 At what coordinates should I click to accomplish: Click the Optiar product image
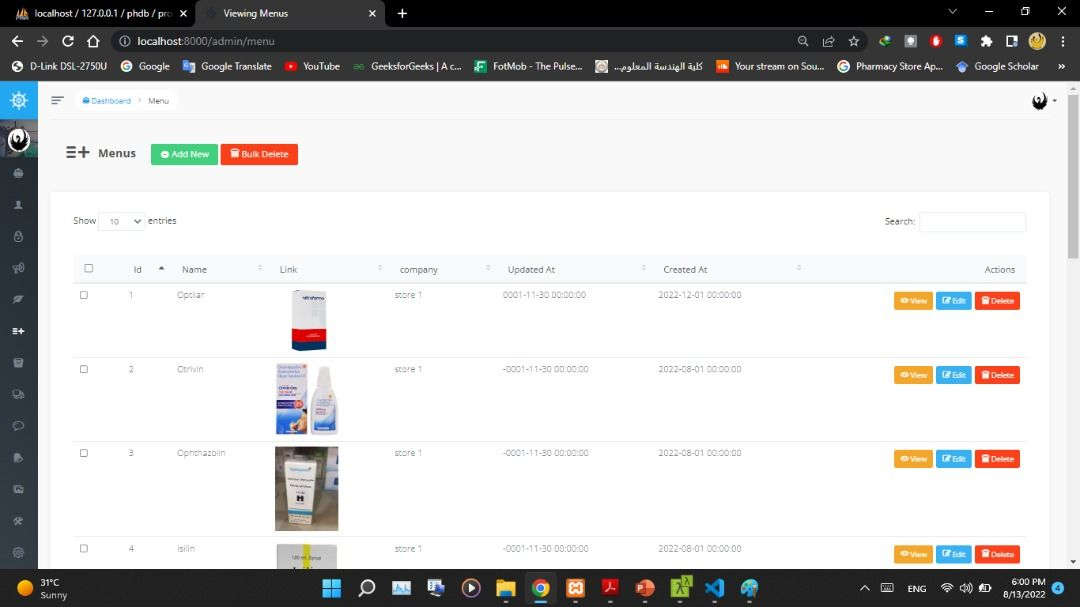point(309,320)
